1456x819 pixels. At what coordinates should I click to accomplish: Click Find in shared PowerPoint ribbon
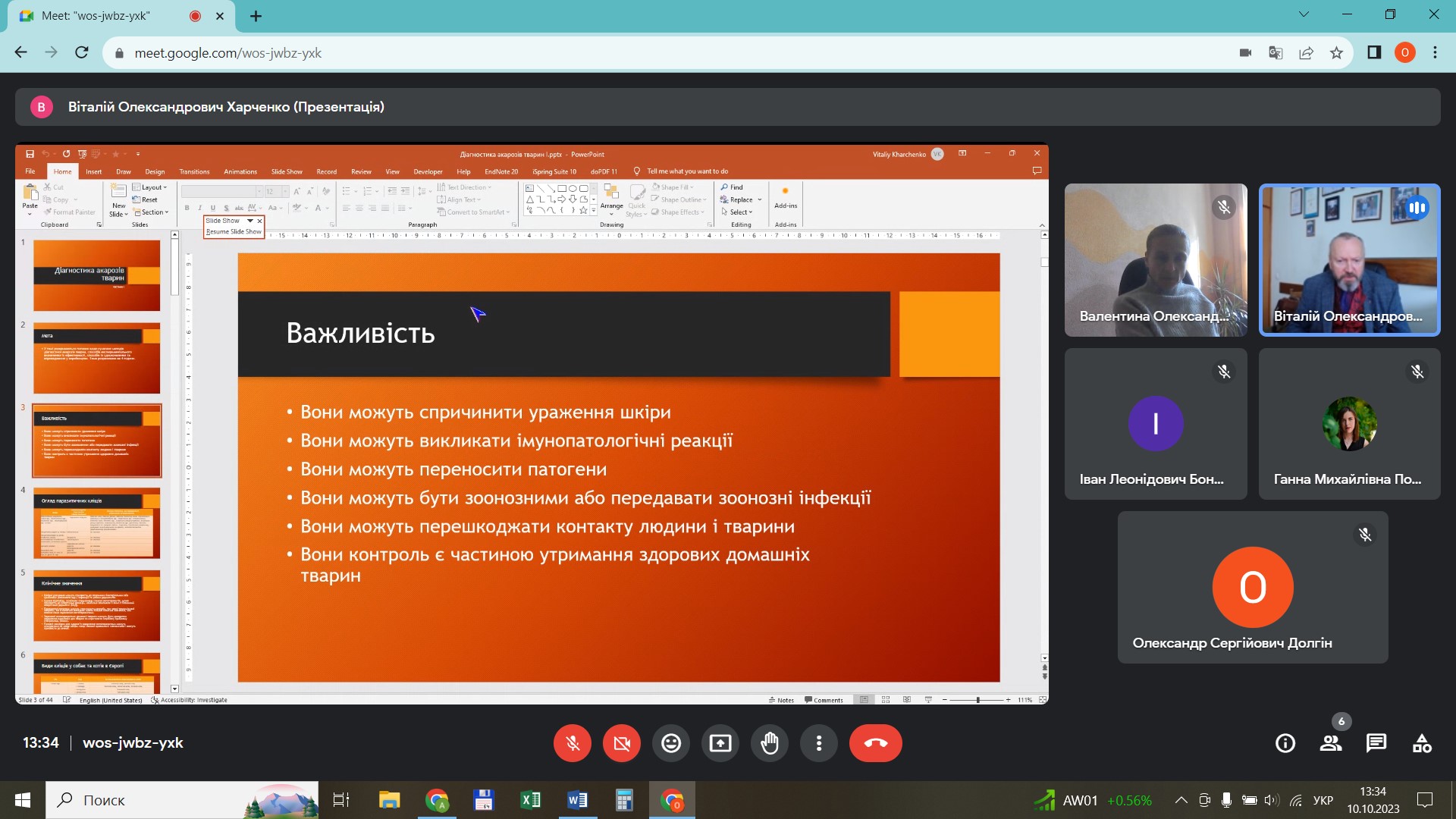[x=732, y=187]
